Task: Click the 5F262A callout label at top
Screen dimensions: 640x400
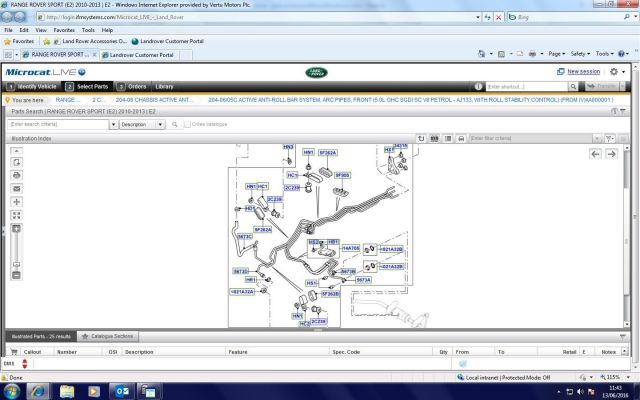Action: tap(328, 153)
